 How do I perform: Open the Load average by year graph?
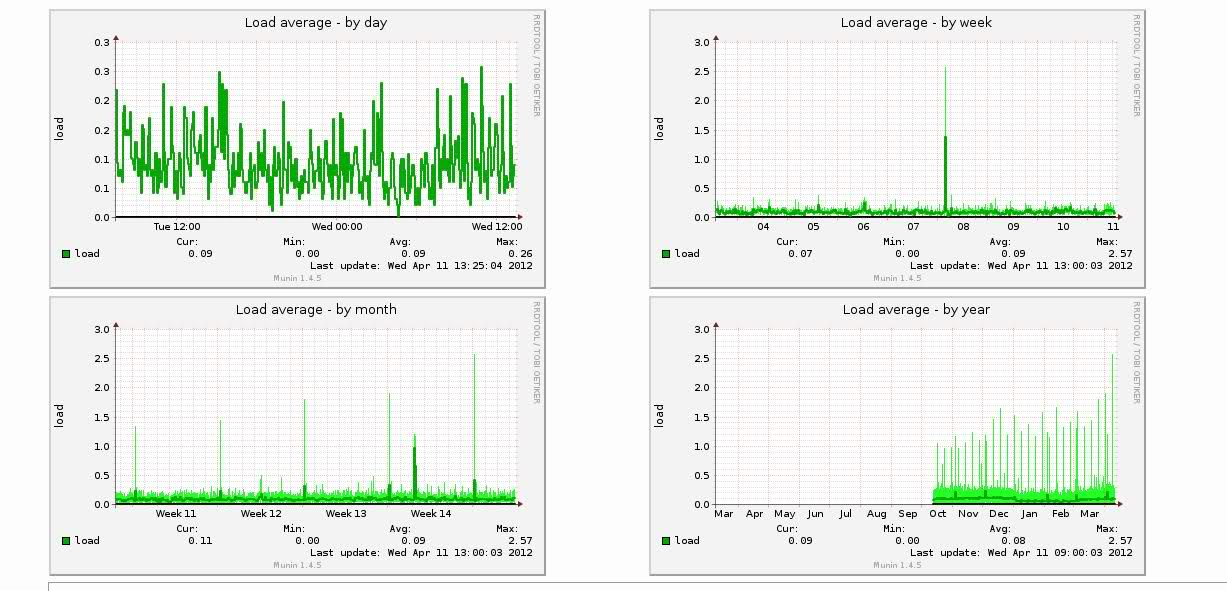point(897,435)
